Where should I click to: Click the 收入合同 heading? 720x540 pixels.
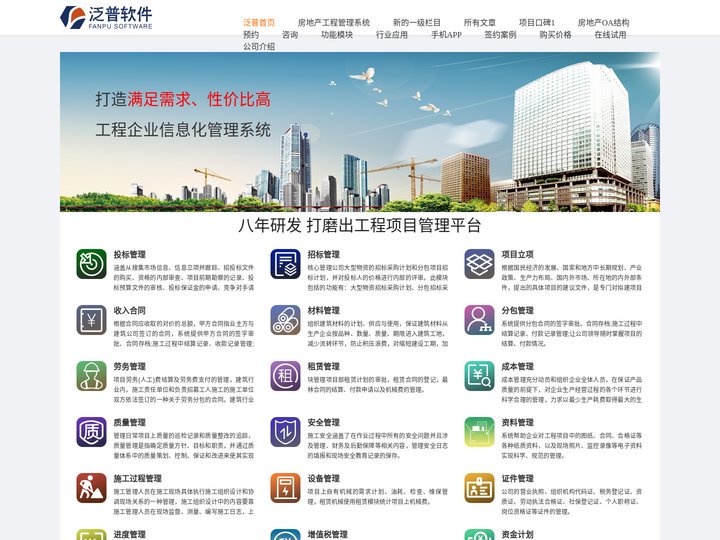click(x=129, y=310)
